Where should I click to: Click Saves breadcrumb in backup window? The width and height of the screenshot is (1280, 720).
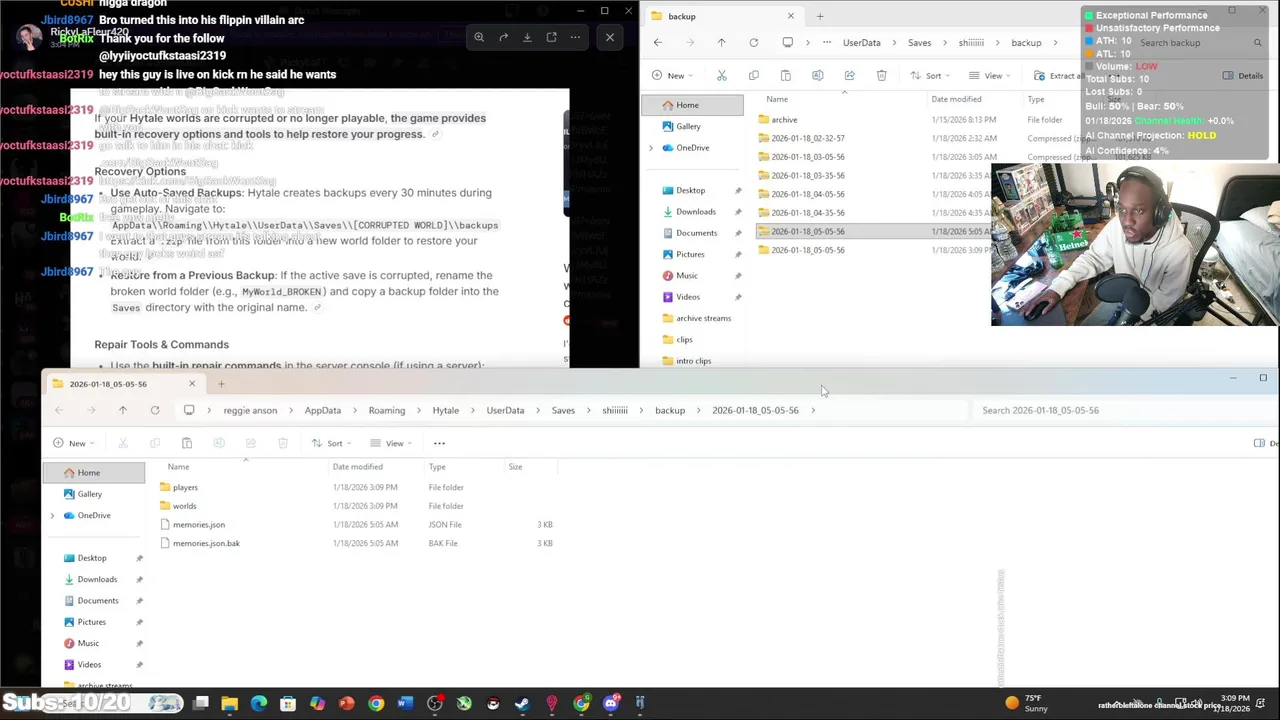coord(919,43)
